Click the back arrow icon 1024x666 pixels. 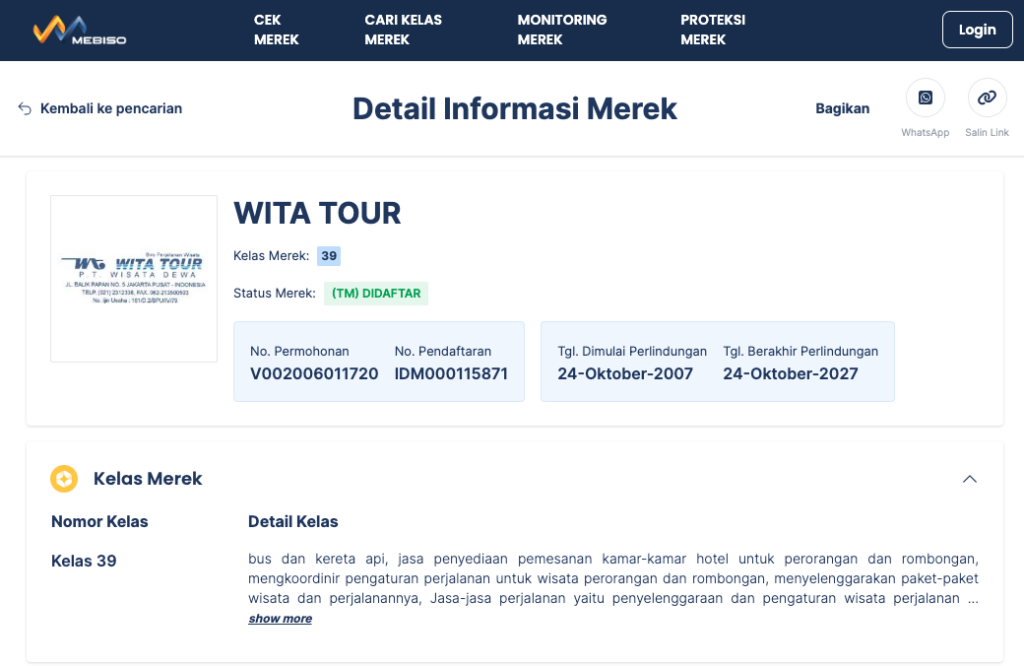[x=25, y=108]
